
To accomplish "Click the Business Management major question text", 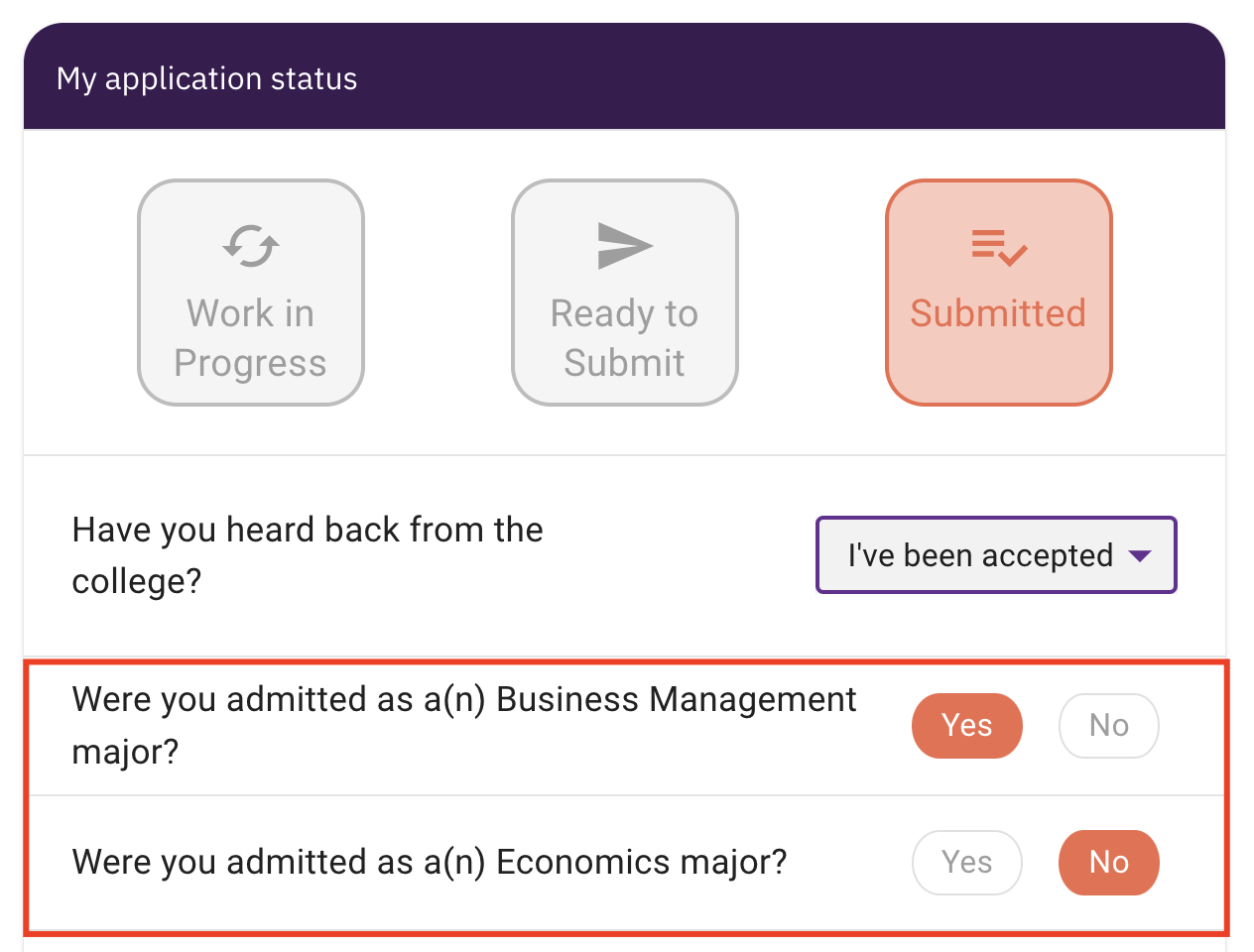I will 464,726.
